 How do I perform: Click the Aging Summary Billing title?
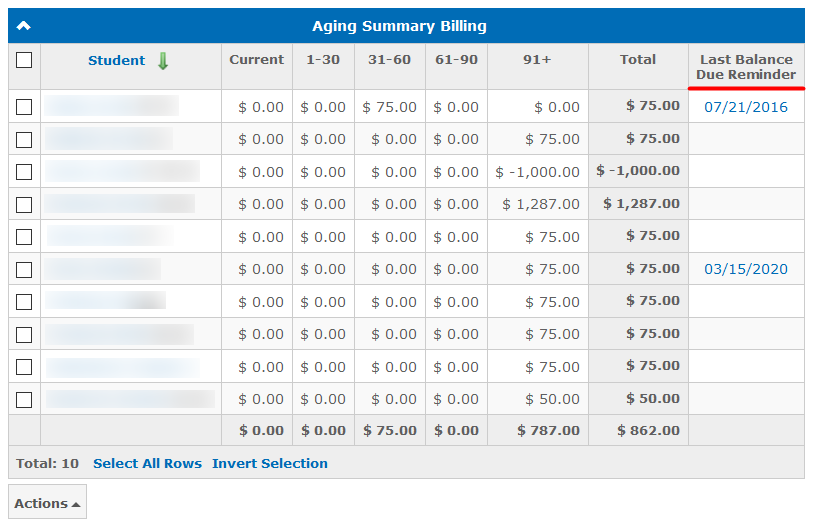pos(399,26)
